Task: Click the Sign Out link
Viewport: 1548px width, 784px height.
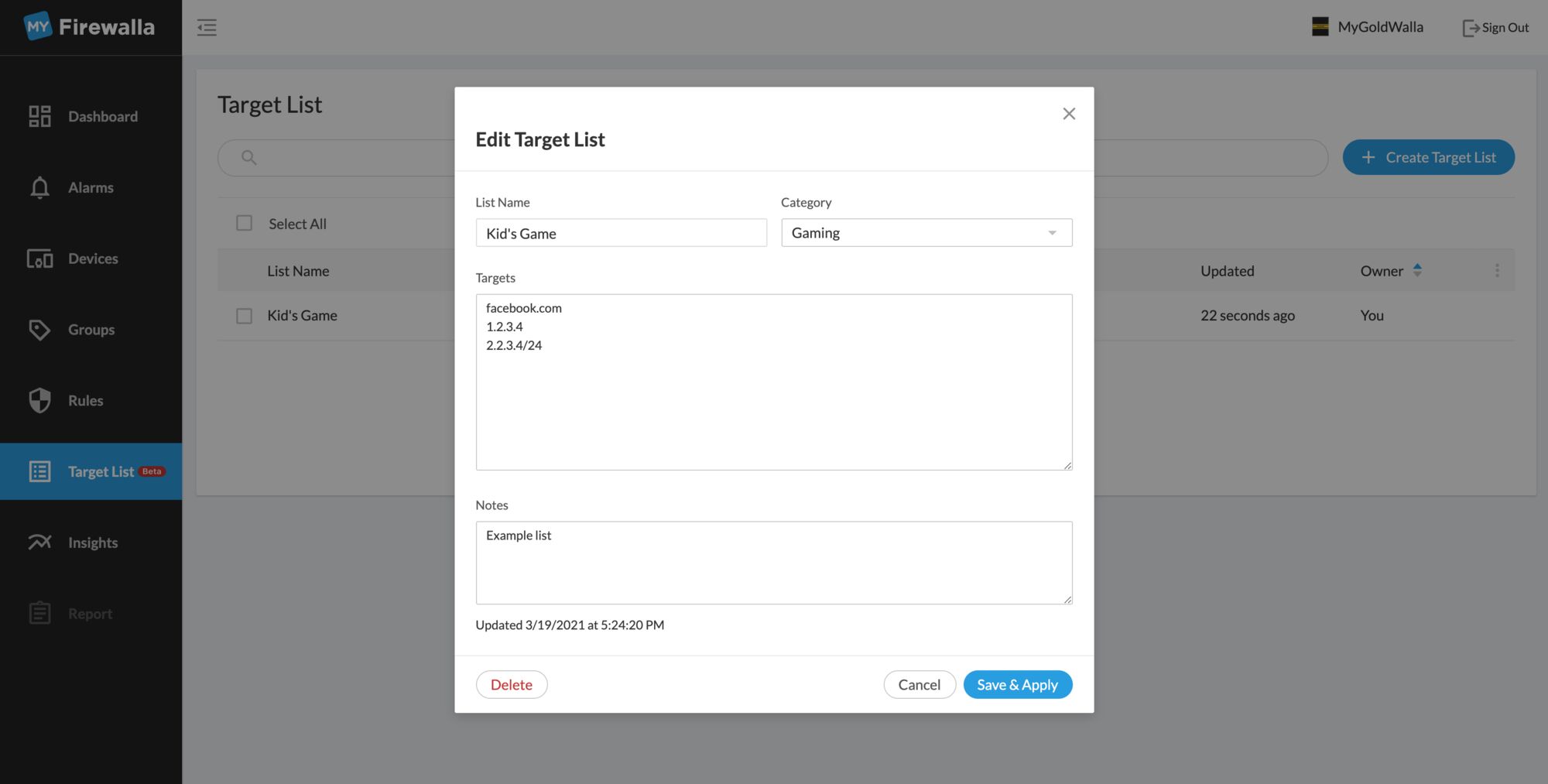Action: coord(1495,28)
